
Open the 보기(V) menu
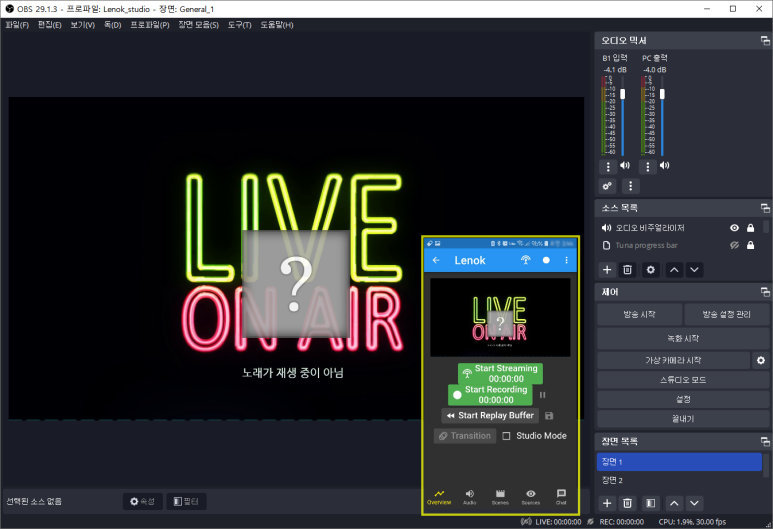82,25
